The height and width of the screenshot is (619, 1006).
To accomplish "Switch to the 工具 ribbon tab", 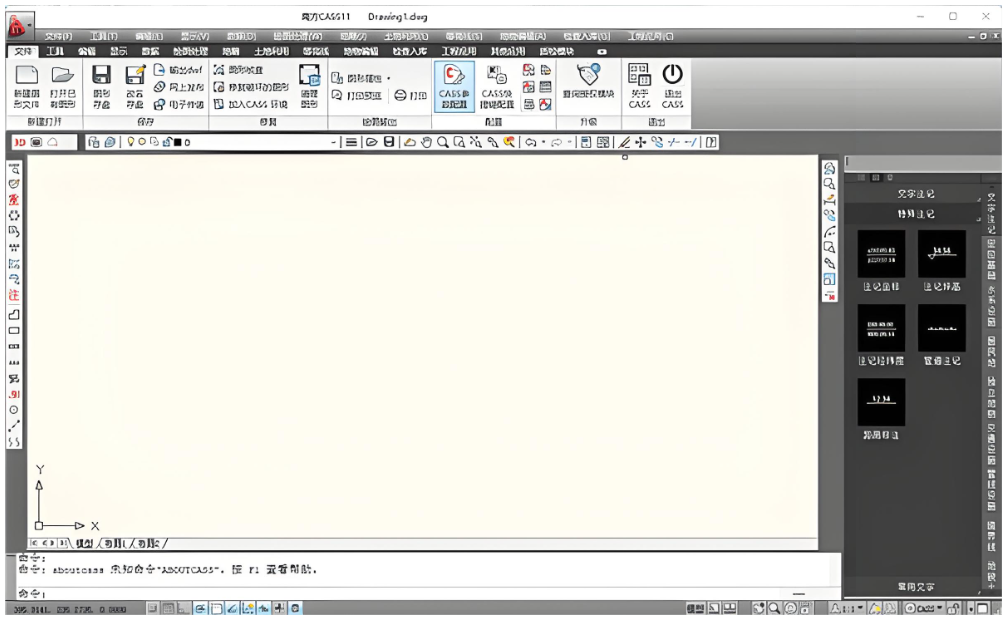I will [55, 51].
